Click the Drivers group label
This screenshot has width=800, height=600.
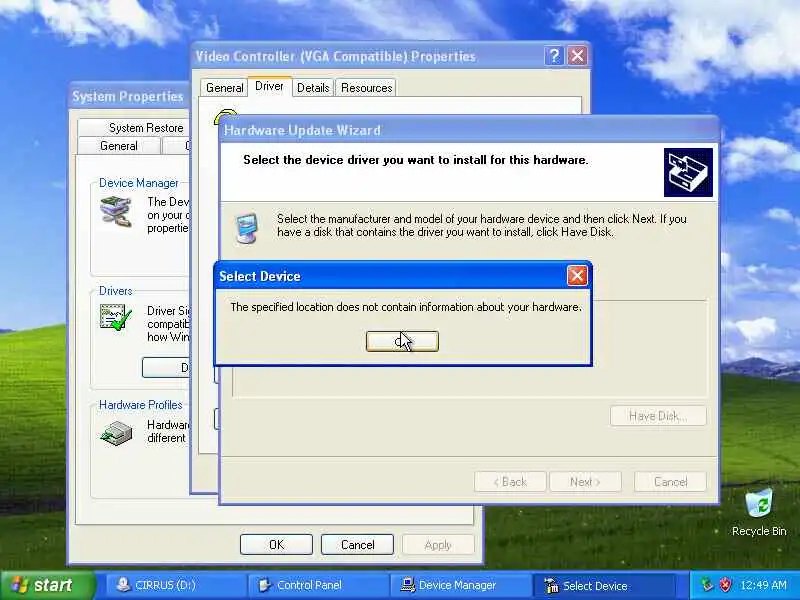115,291
